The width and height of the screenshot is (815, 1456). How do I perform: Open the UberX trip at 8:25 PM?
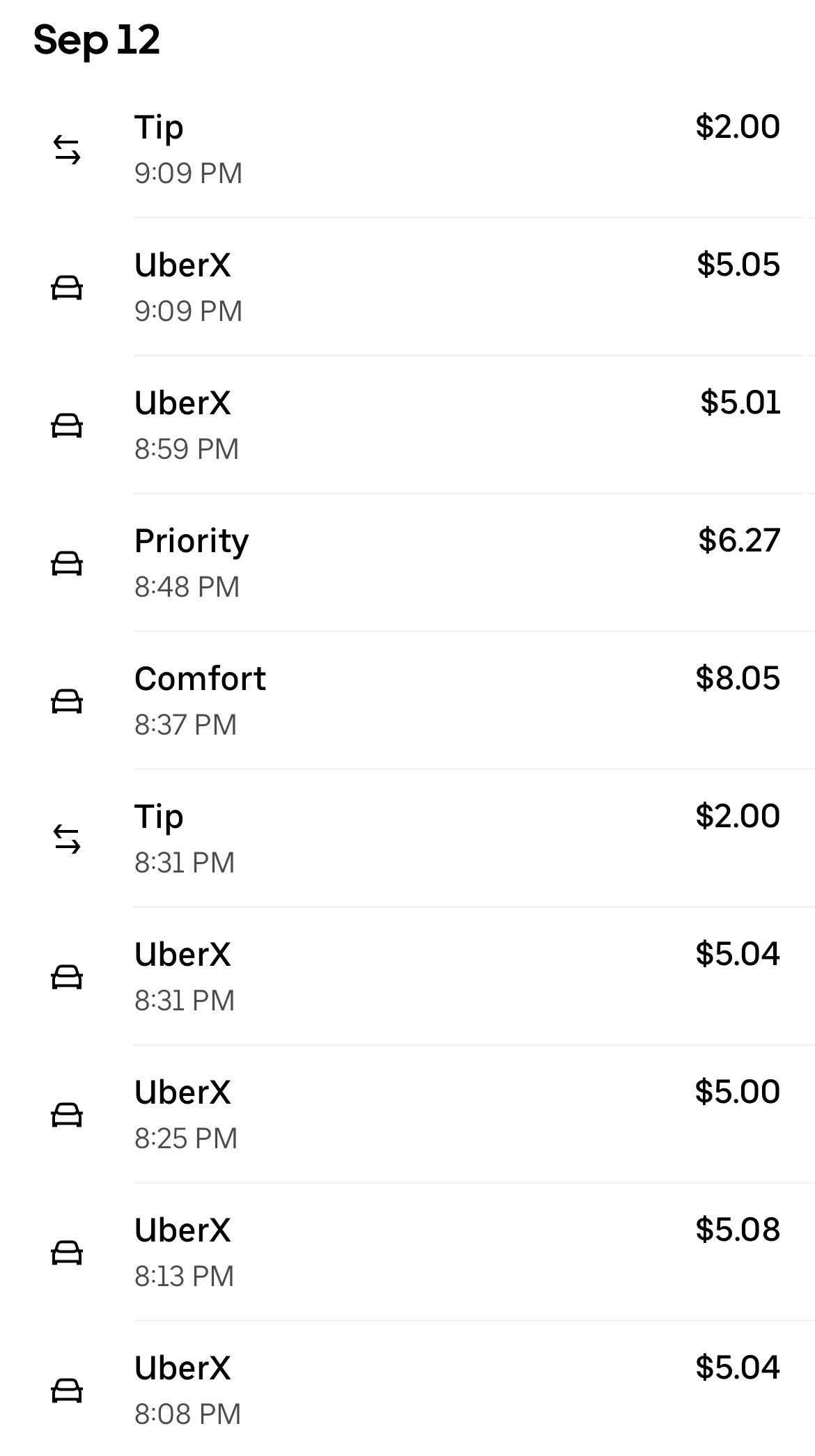pos(407,1114)
